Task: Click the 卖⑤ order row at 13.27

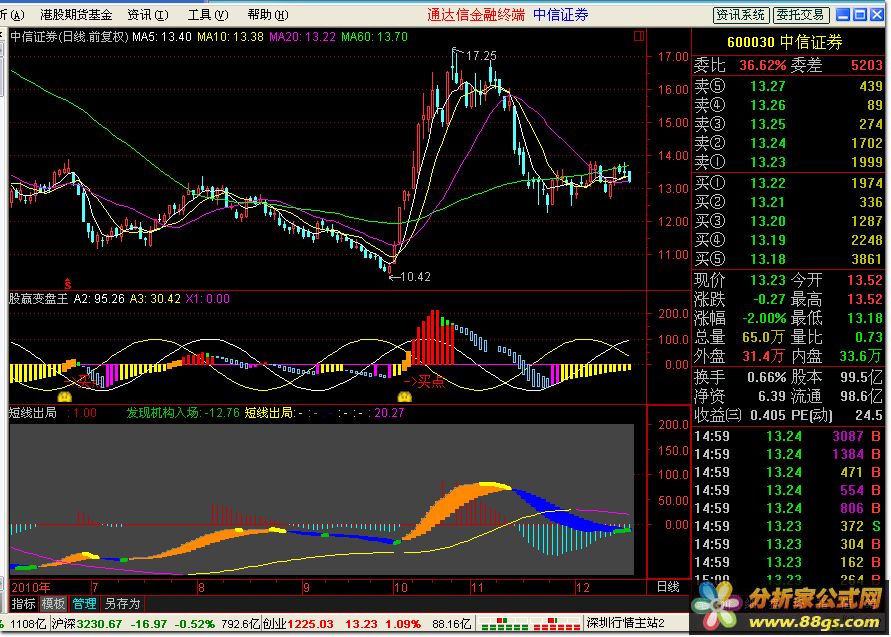Action: click(x=788, y=86)
